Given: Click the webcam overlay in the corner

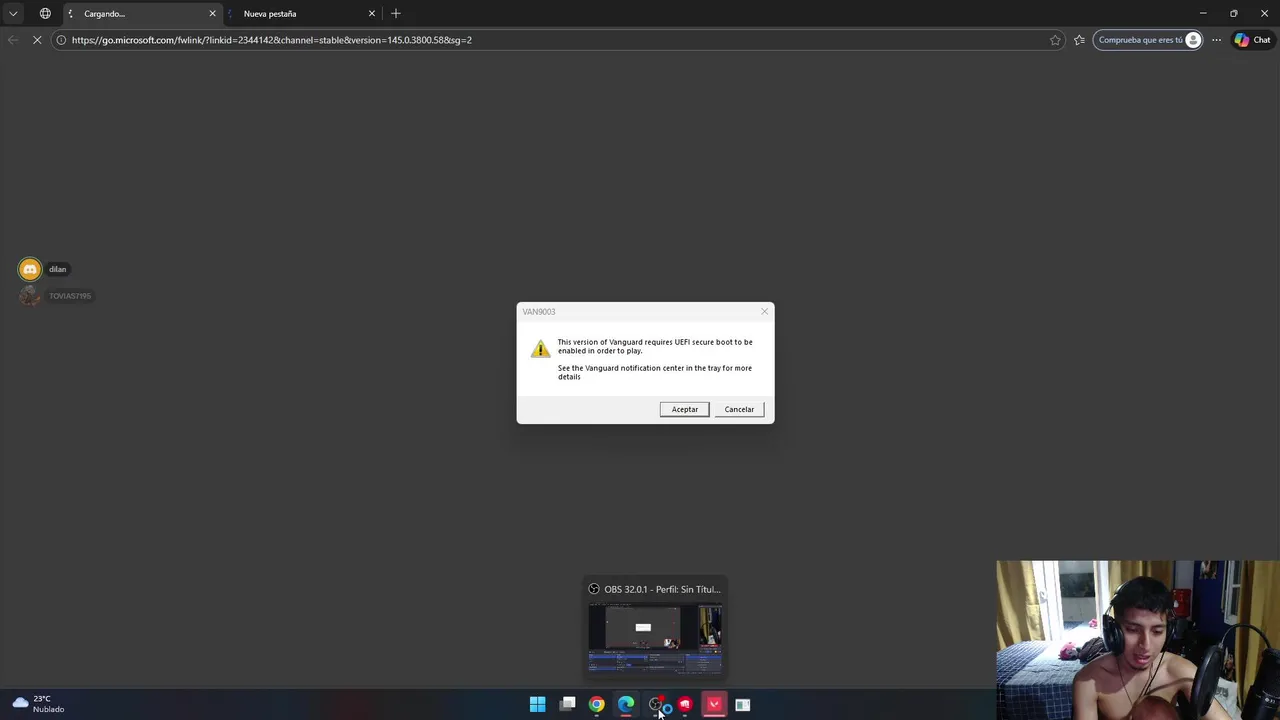Looking at the screenshot, I should click(1138, 640).
